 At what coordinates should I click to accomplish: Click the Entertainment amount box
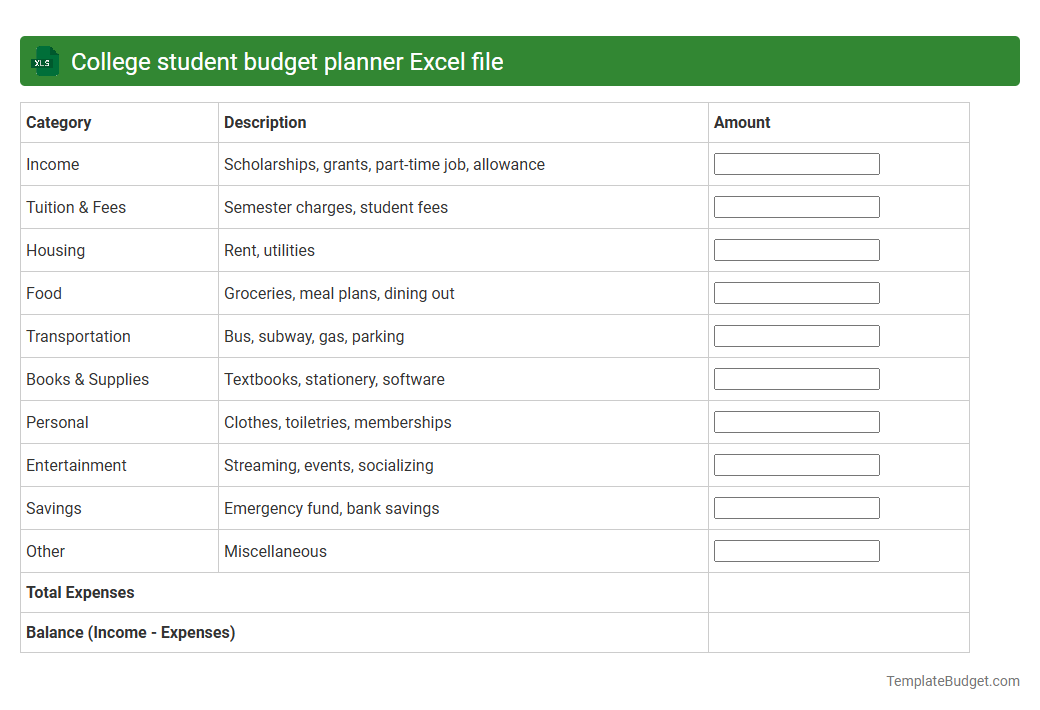pos(796,464)
